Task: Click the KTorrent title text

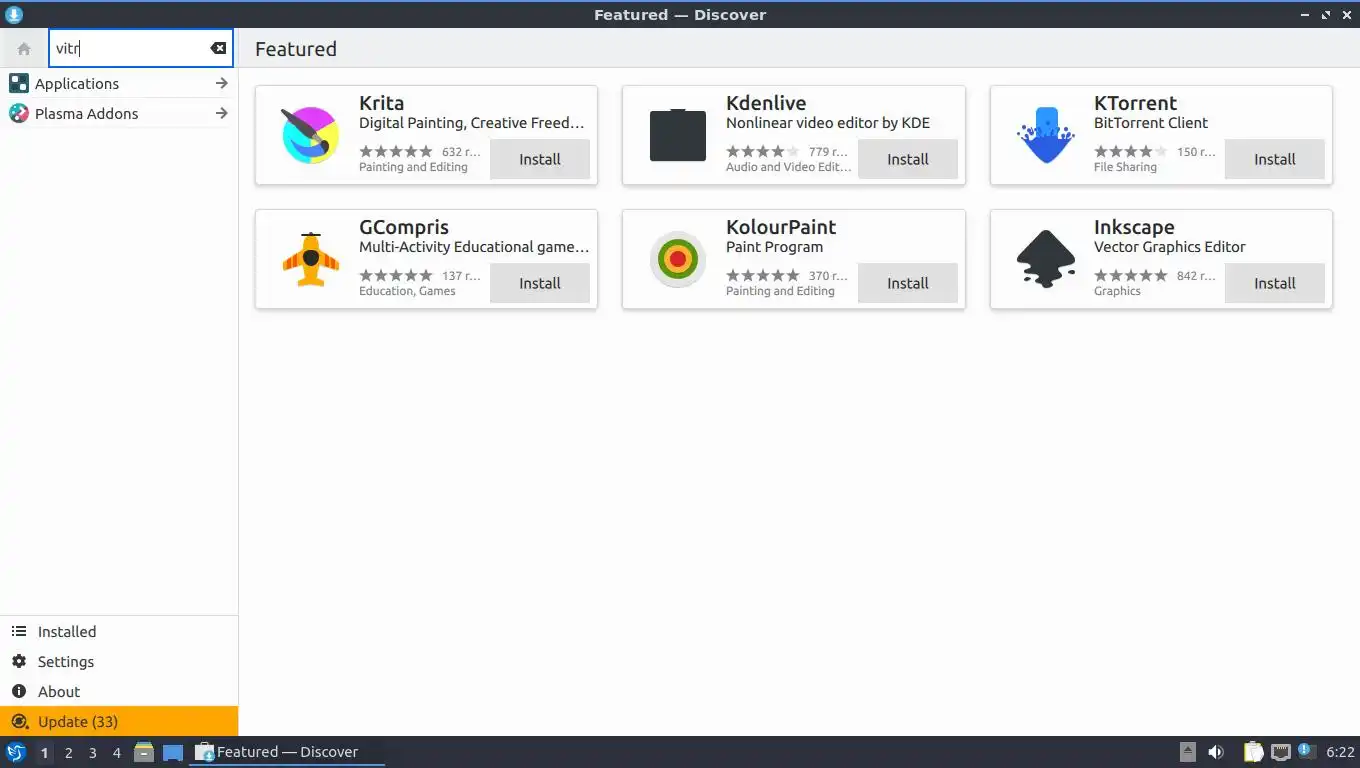Action: 1135,103
